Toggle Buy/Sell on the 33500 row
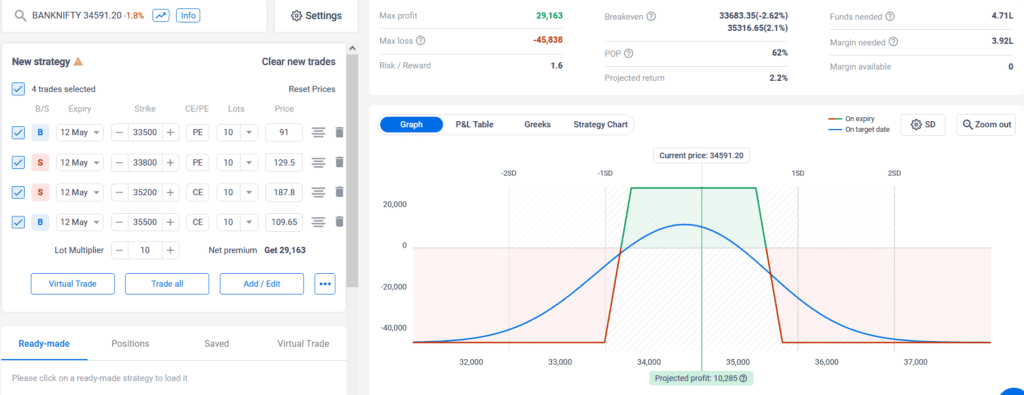The width and height of the screenshot is (1024, 395). [40, 133]
